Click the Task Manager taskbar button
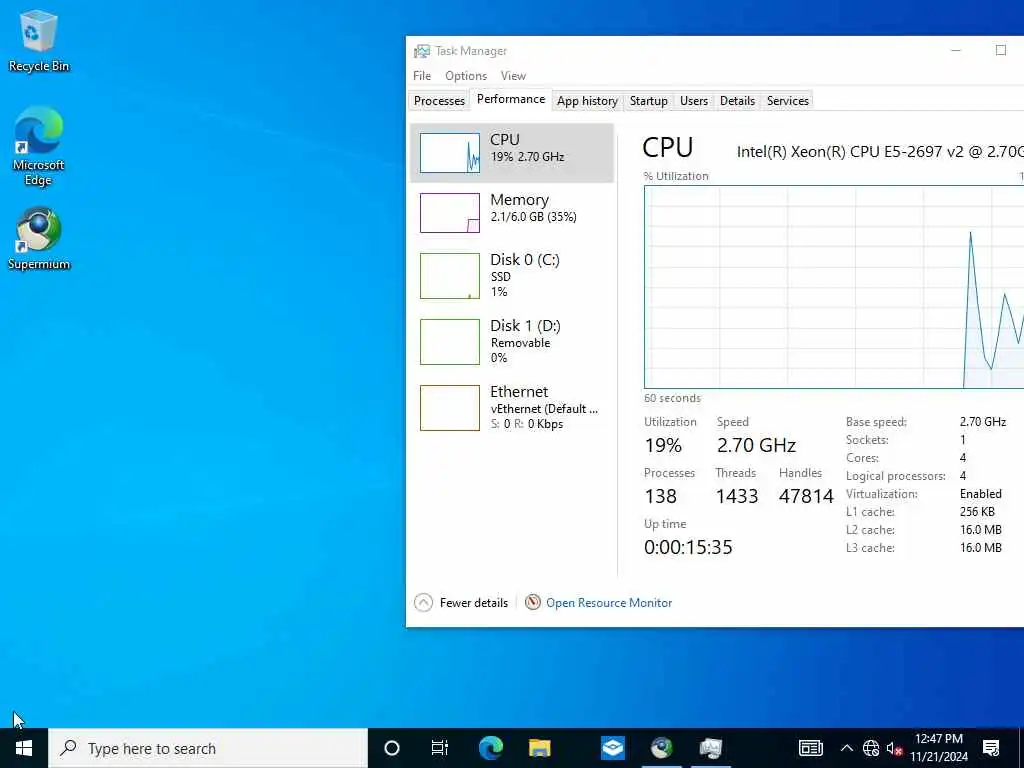Image resolution: width=1024 pixels, height=768 pixels. [711, 748]
